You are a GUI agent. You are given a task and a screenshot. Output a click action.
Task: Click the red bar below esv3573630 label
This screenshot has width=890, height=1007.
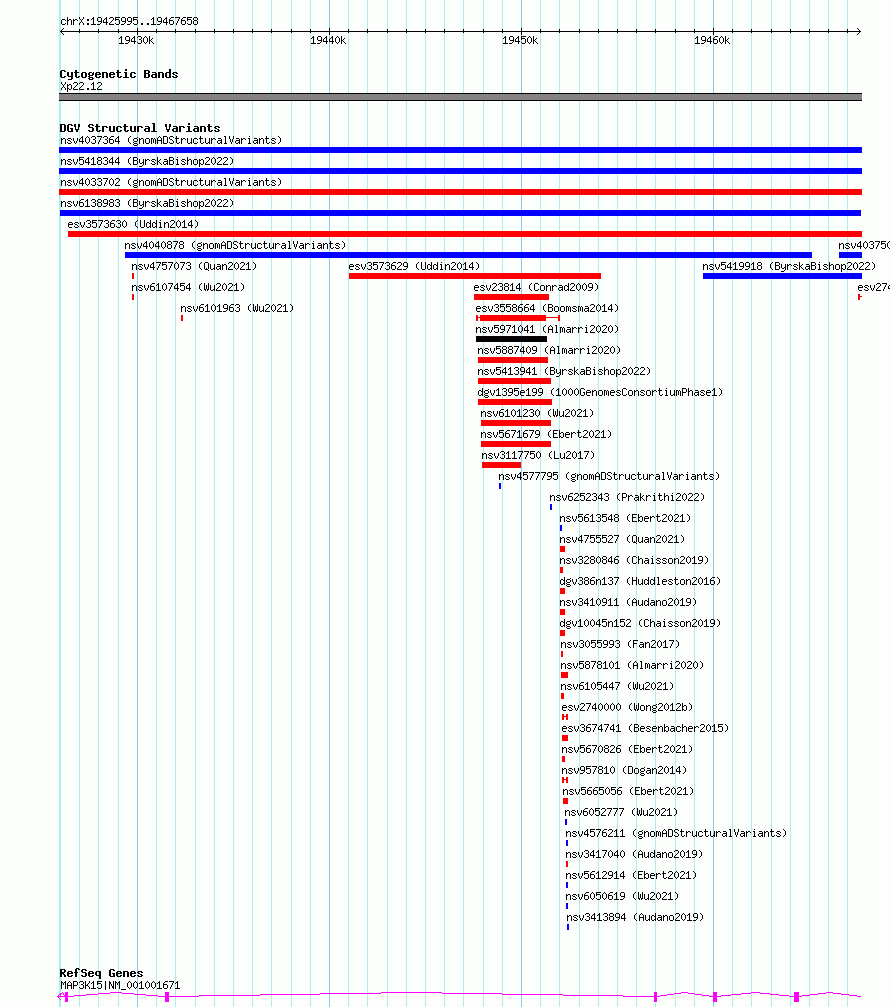[x=465, y=234]
